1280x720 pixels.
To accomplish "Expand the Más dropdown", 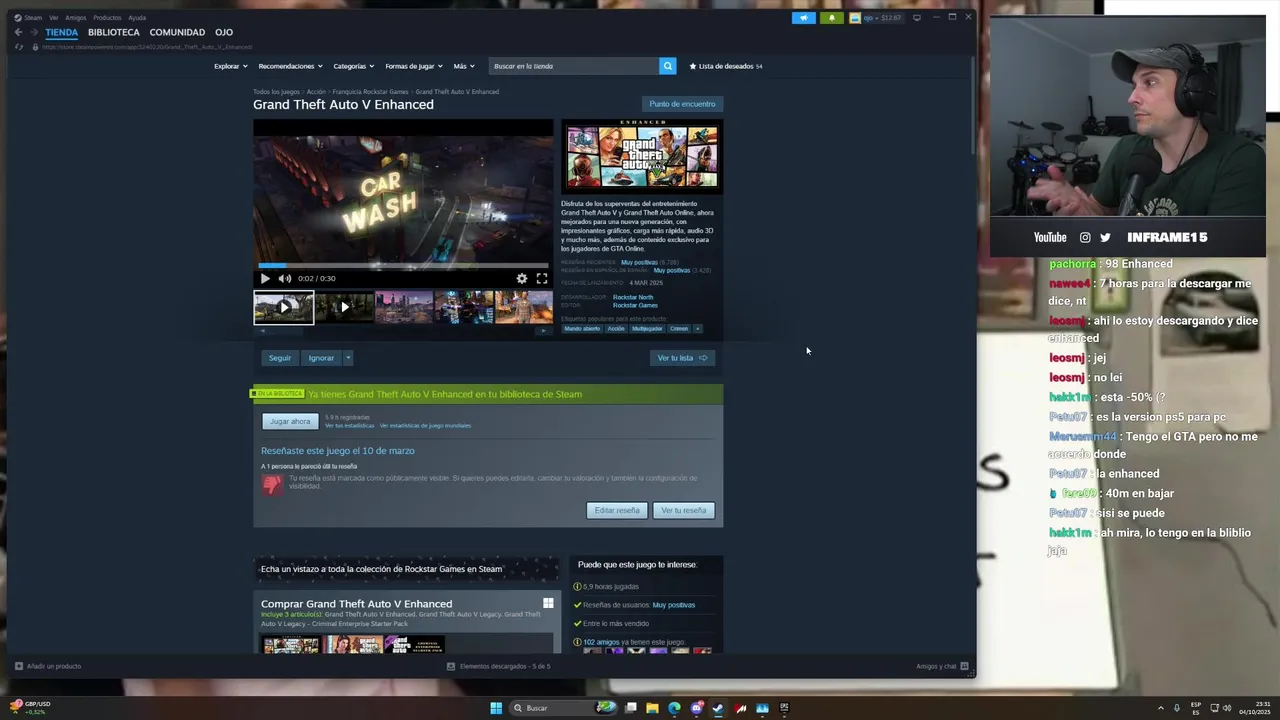I will click(463, 66).
